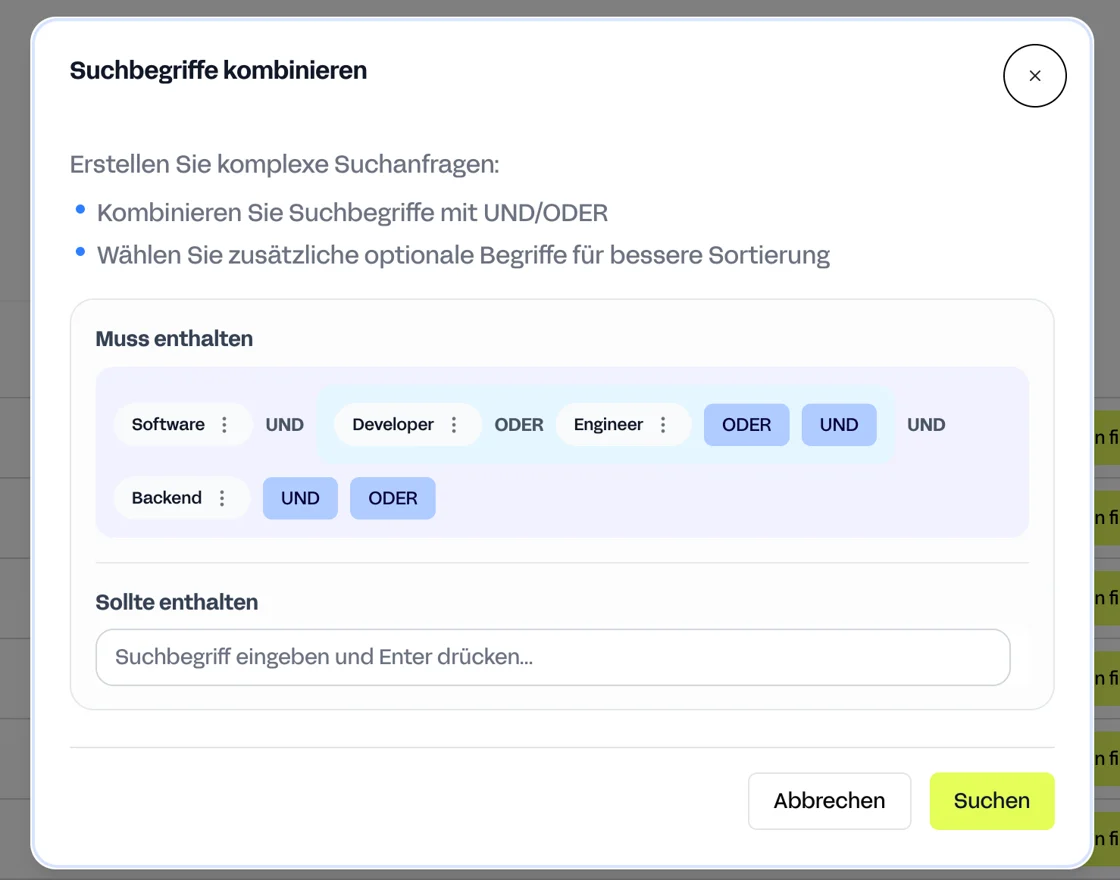The width and height of the screenshot is (1120, 880).
Task: Select the Software search term chip
Action: (x=168, y=425)
